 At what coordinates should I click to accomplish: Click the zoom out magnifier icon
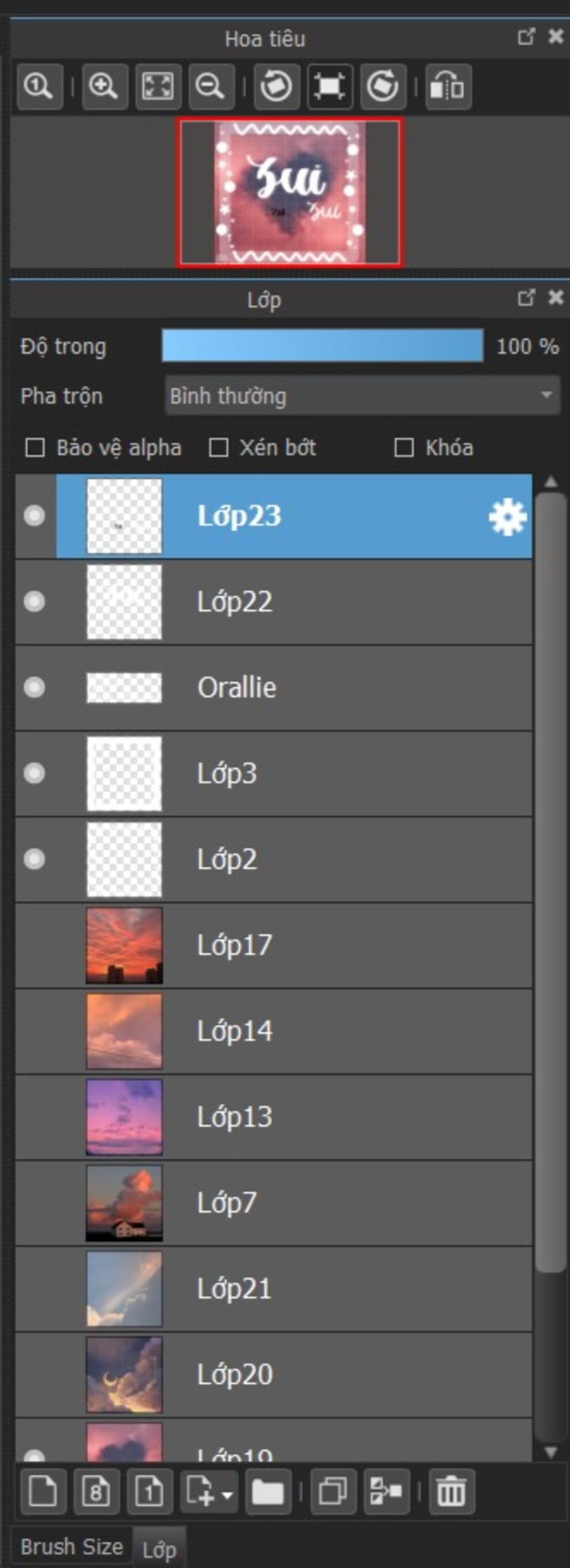[211, 86]
